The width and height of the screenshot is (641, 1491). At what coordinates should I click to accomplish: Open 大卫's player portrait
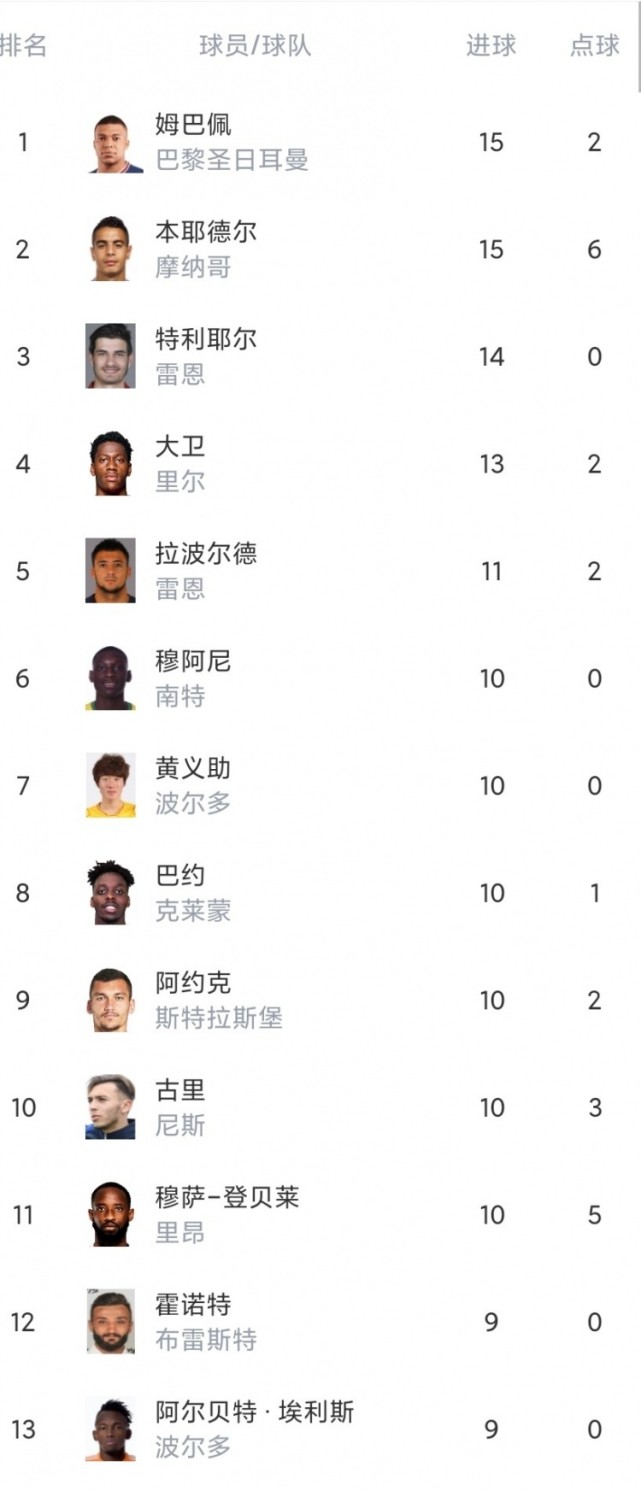(110, 463)
